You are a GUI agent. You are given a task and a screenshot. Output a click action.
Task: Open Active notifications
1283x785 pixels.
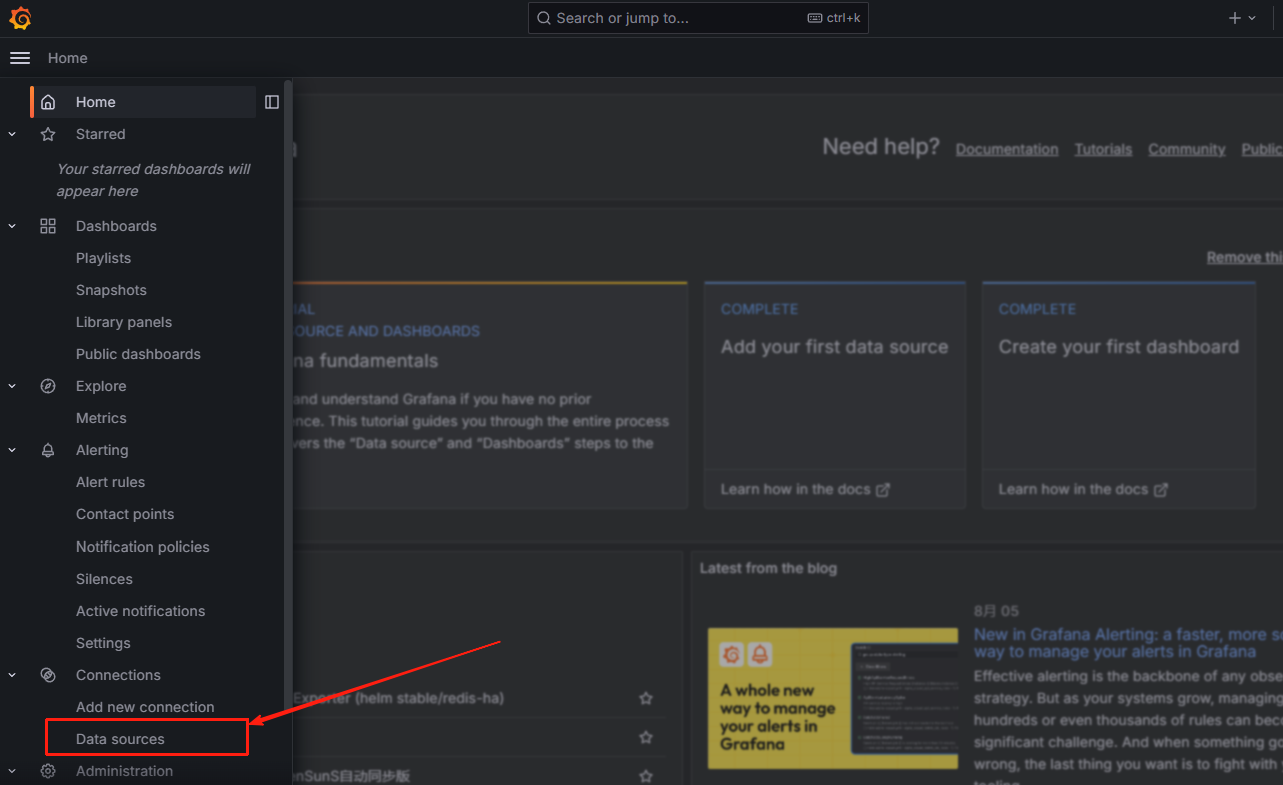point(140,611)
